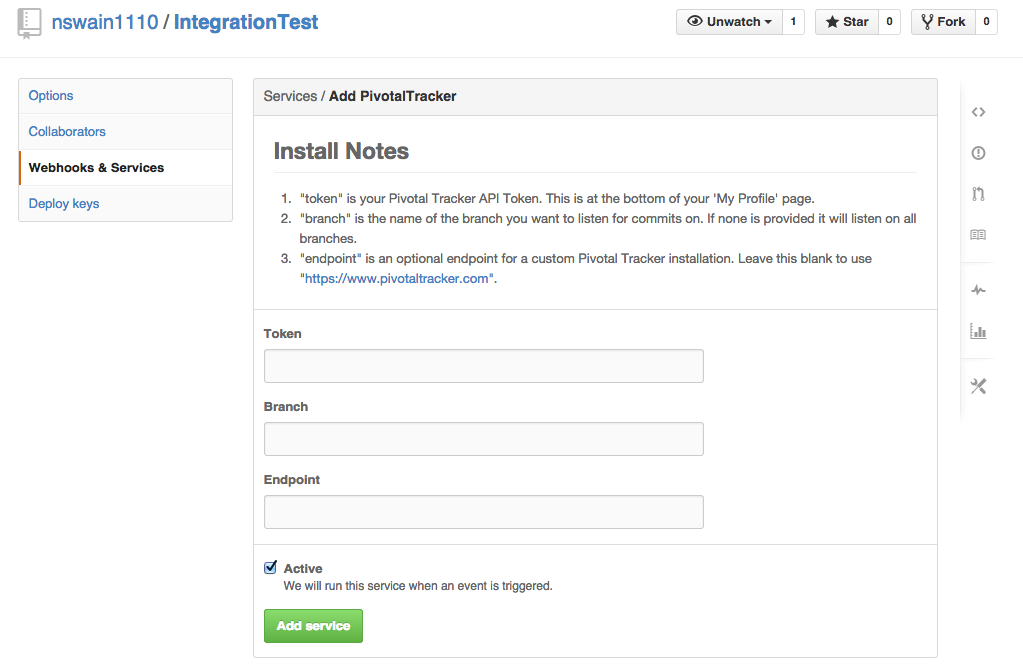Image resolution: width=1023 pixels, height=665 pixels.
Task: Focus the Token input field
Action: pos(483,366)
